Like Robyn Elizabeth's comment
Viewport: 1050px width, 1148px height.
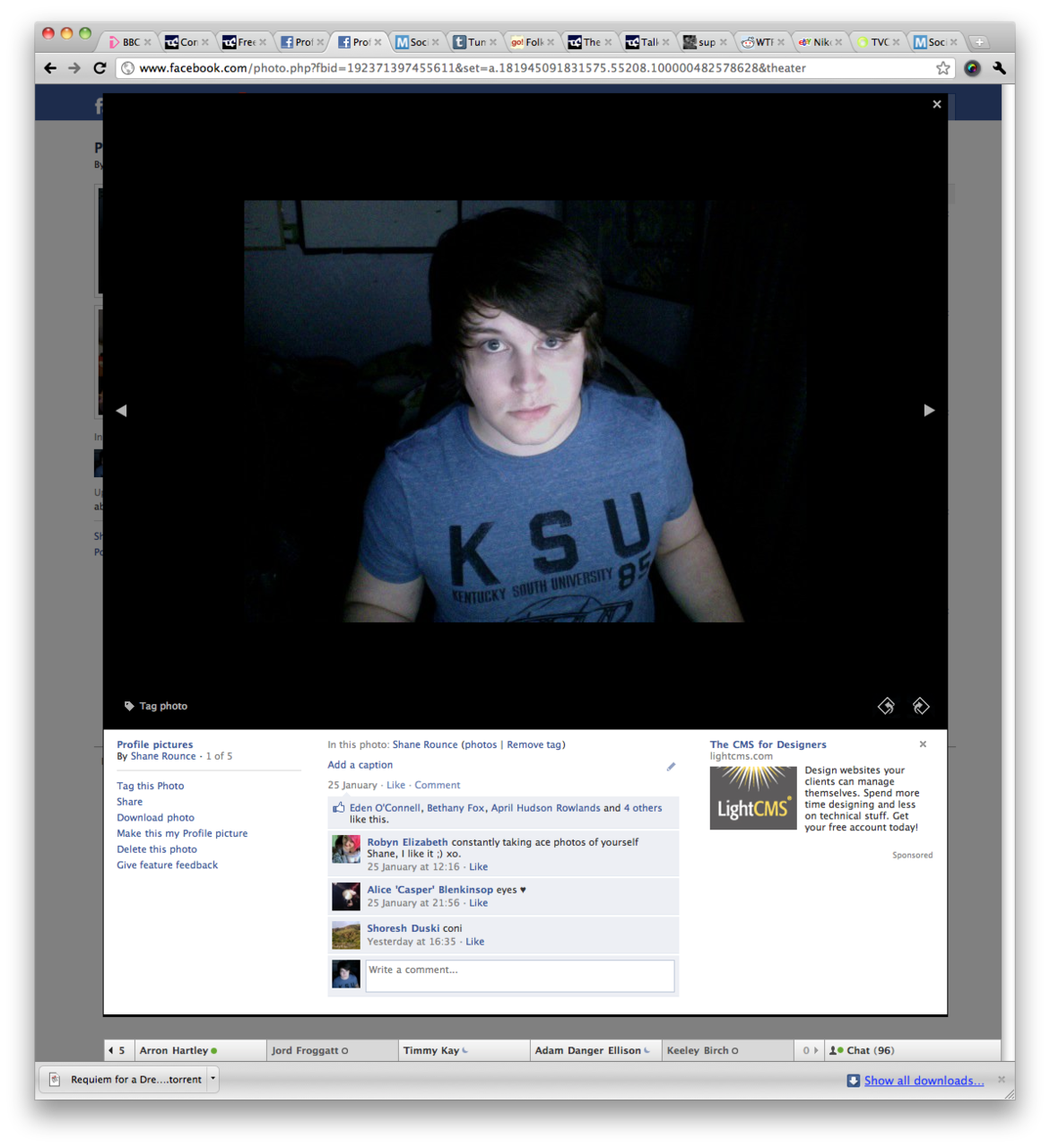478,867
